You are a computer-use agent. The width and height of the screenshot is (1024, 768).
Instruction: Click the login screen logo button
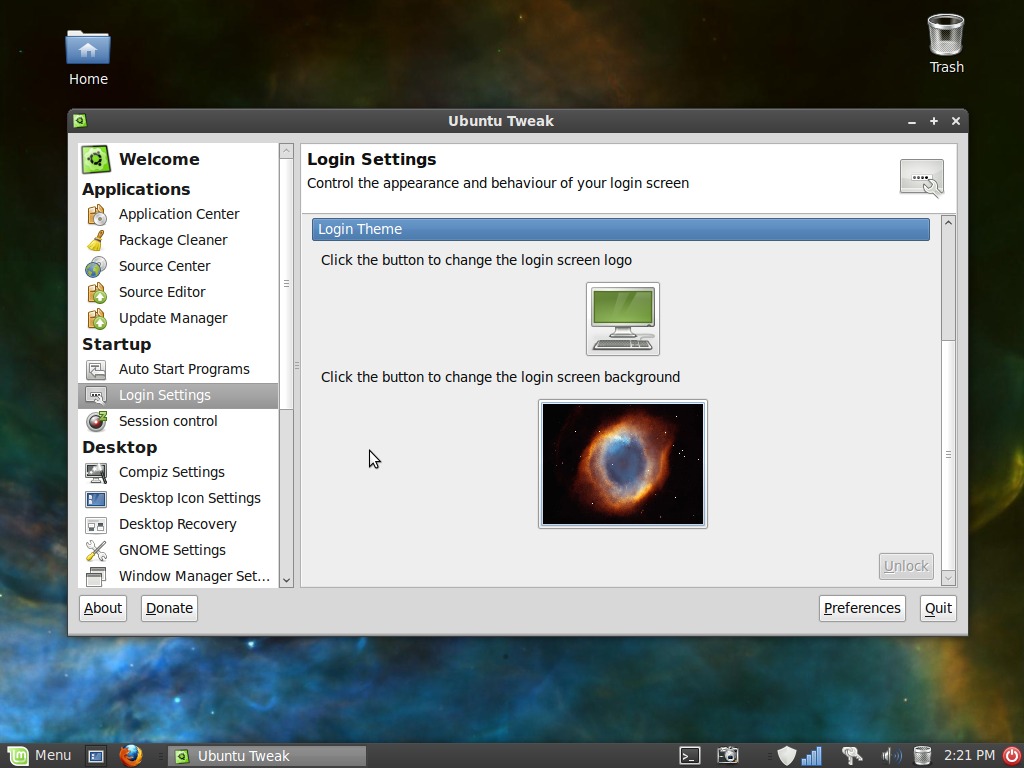coord(623,319)
